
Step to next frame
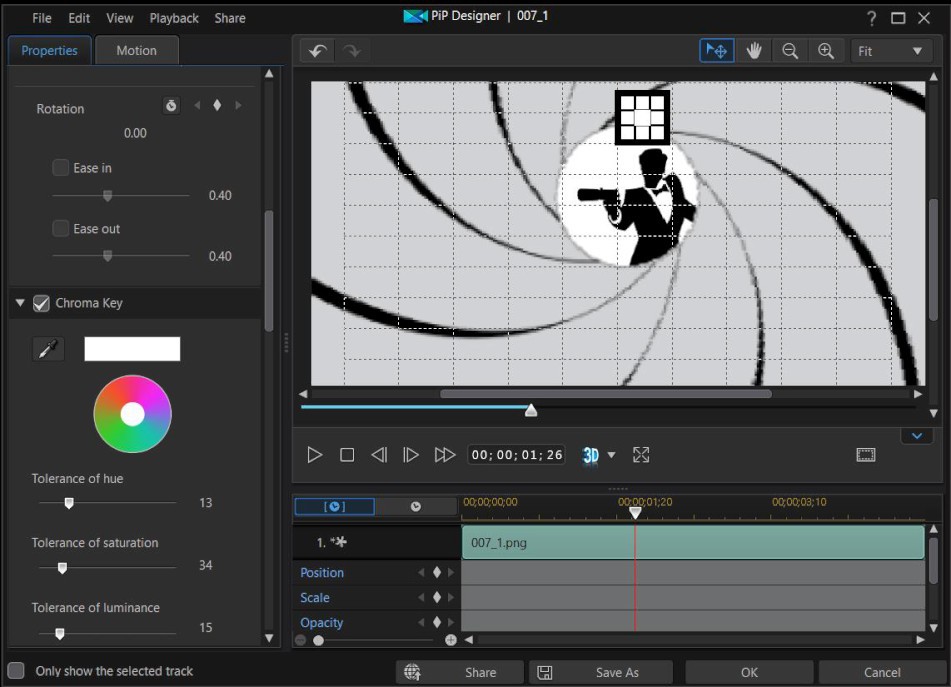(x=411, y=455)
